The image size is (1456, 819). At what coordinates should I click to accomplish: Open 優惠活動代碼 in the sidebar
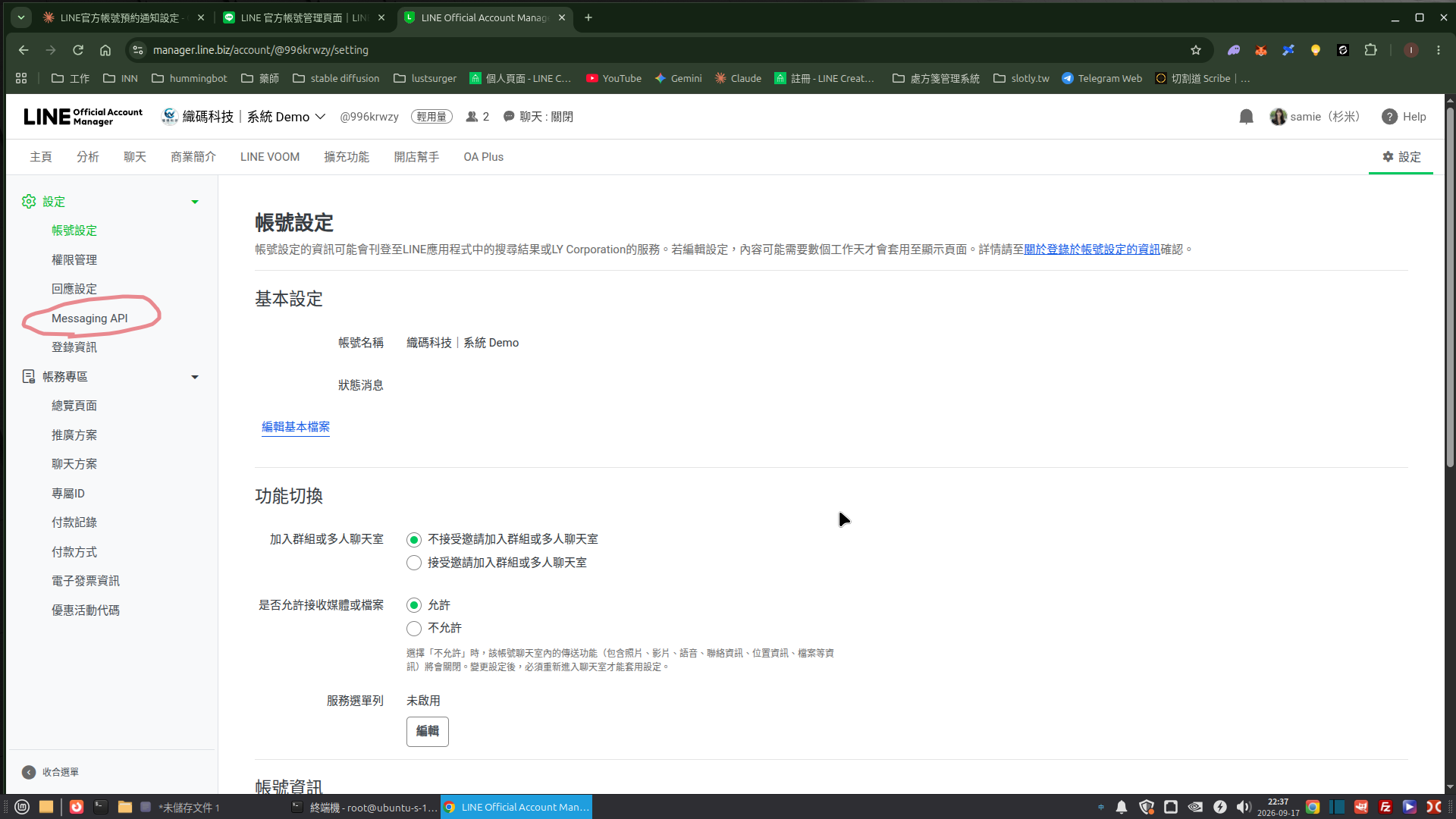[x=86, y=610]
